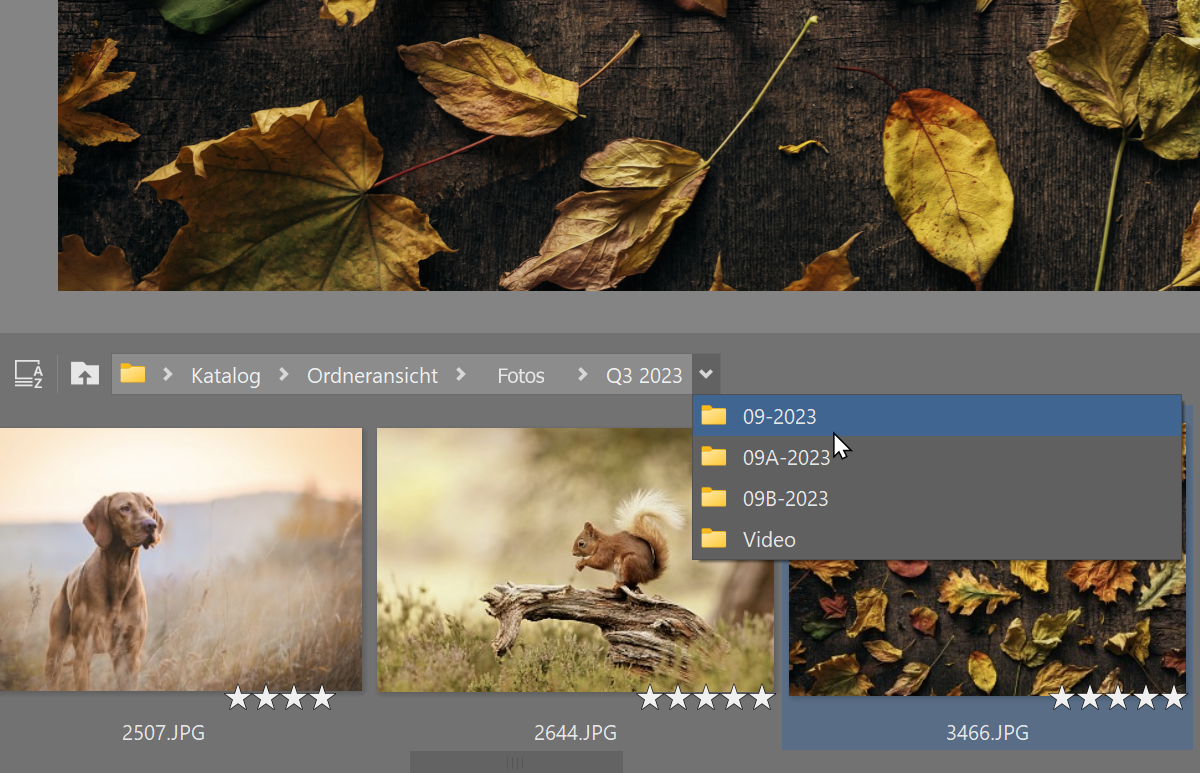Click the star rating under 2507.JPG thumbnail
This screenshot has height=773, width=1200.
click(280, 698)
